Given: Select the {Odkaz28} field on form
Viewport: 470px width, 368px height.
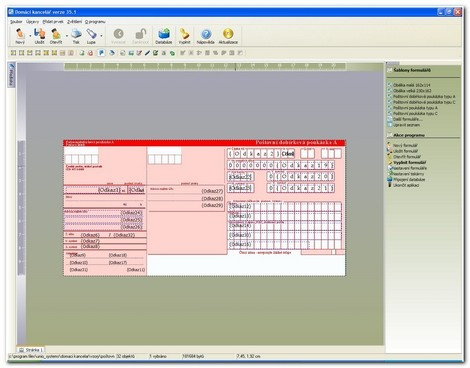Looking at the screenshot, I should [212, 198].
